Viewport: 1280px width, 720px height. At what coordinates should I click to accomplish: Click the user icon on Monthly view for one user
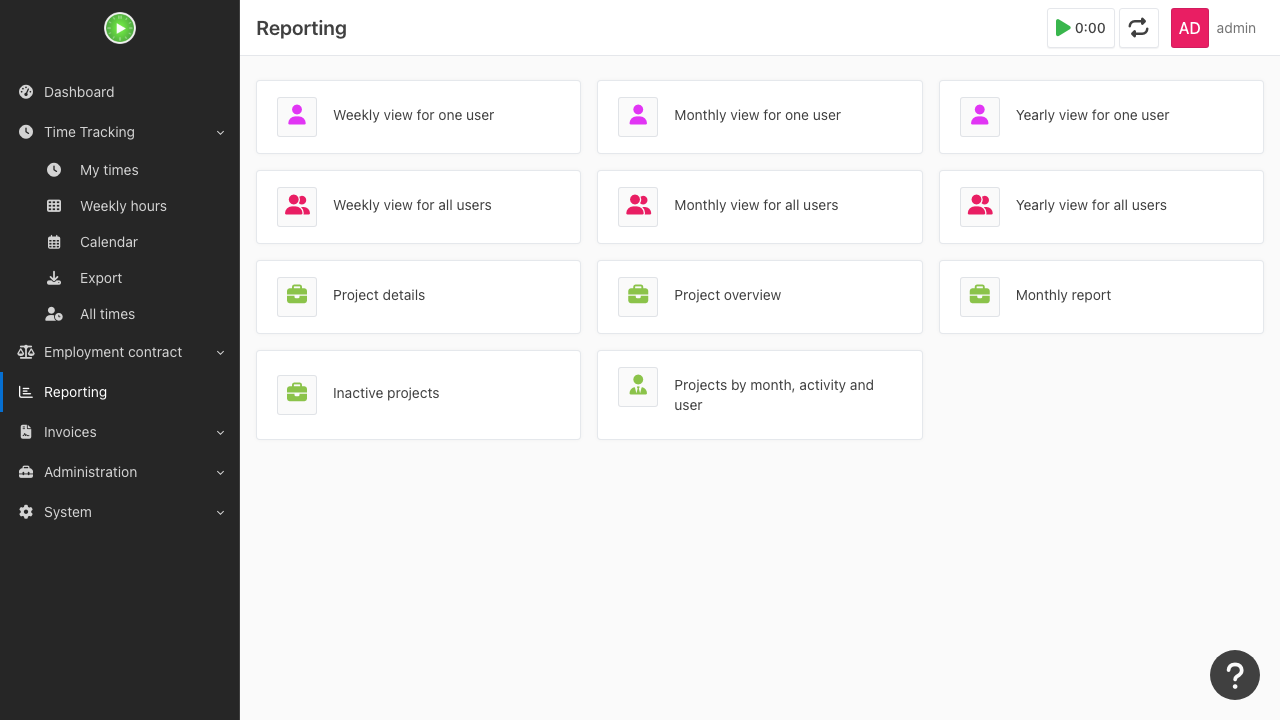pyautogui.click(x=638, y=116)
